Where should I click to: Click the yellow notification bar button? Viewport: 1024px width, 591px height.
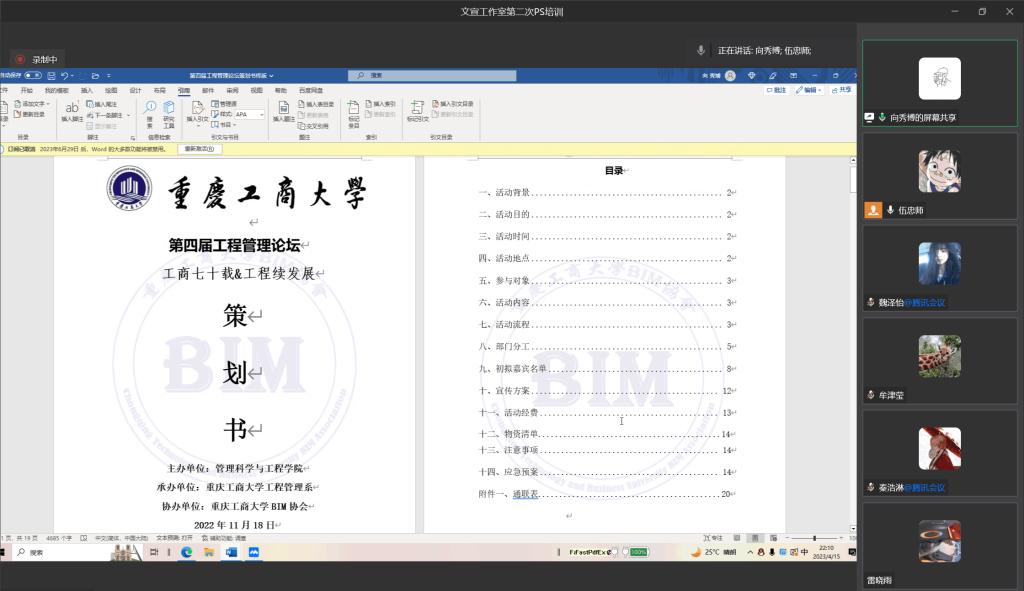[x=200, y=149]
